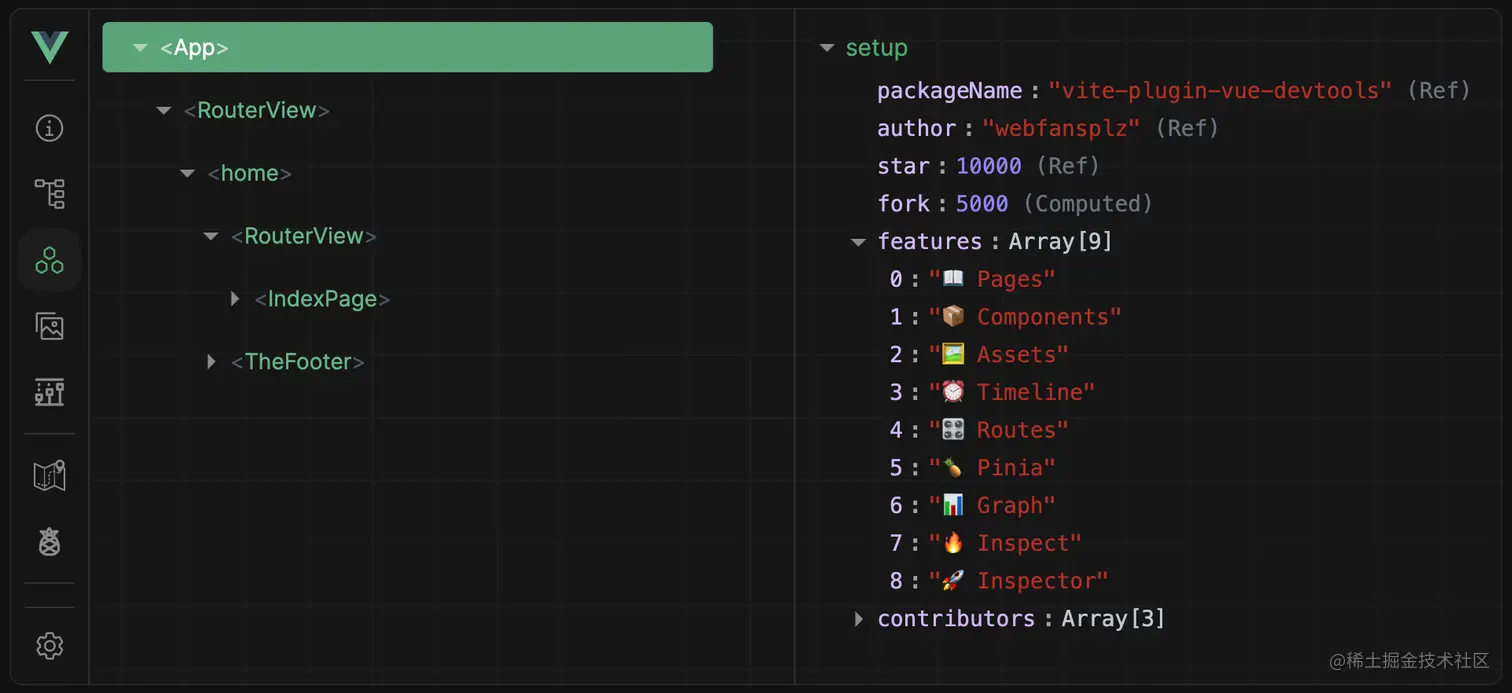Viewport: 1512px width, 693px height.
Task: Select the home component in tree
Action: (x=249, y=173)
